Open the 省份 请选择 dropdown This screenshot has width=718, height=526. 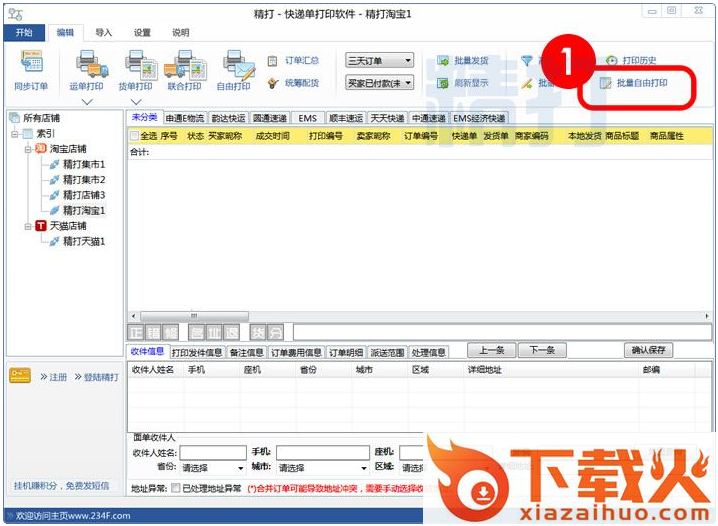click(x=213, y=468)
